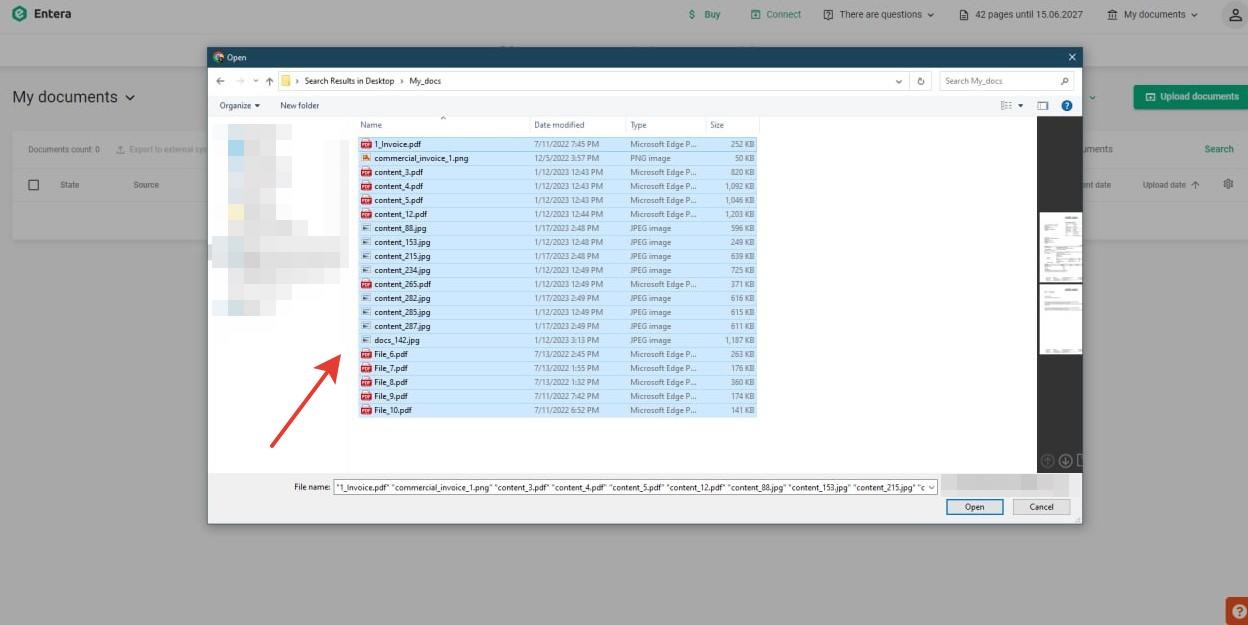Toggle the preview pane icon
1248x625 pixels.
[x=1042, y=106]
